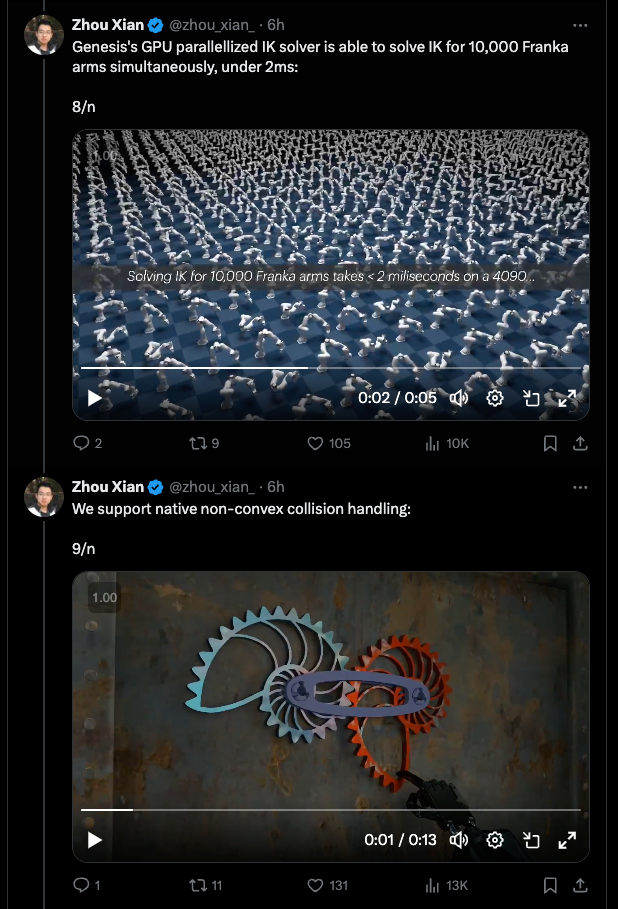
Task: Like the IK solver tweet
Action: (315, 442)
